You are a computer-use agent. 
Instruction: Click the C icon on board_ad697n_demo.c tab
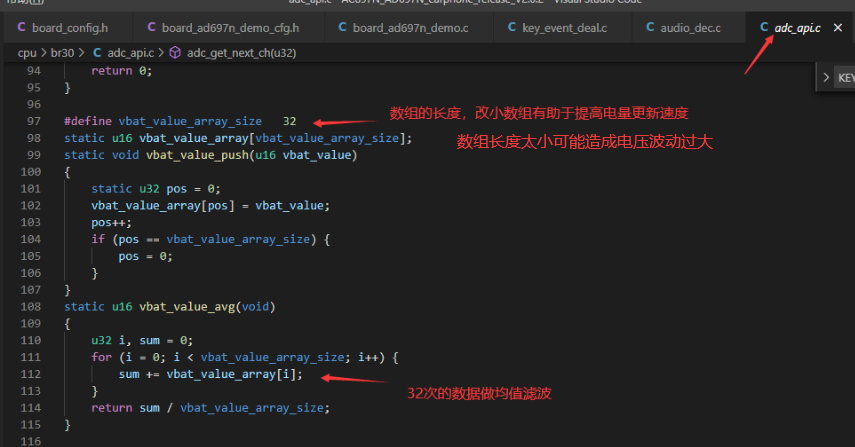342,27
